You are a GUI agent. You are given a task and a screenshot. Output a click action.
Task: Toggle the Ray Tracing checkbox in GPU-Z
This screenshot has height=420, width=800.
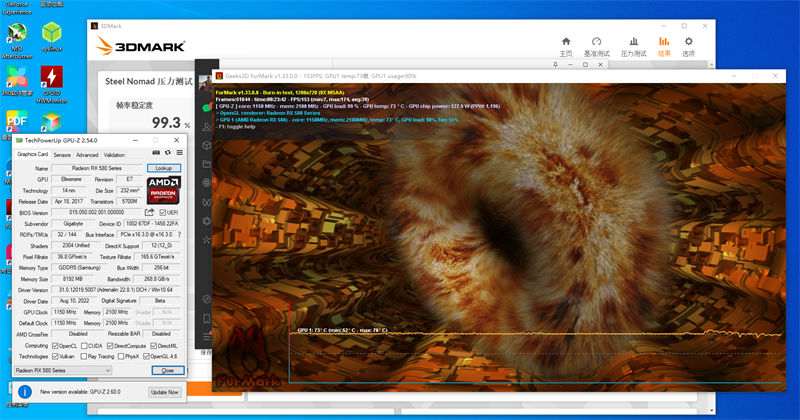pos(87,355)
